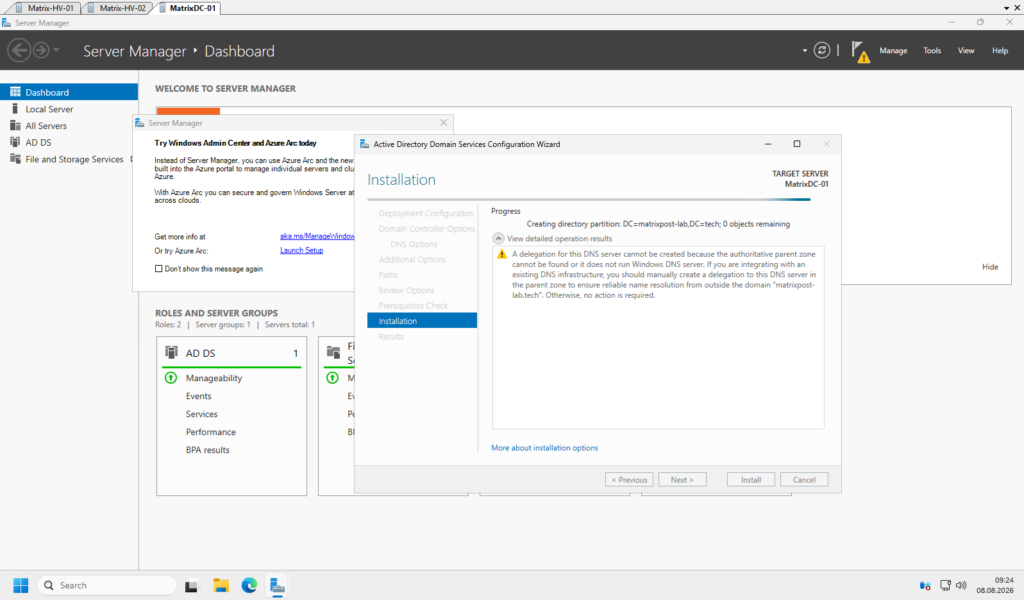This screenshot has width=1024, height=600.
Task: Click the All Servers icon in the sidebar
Action: [x=15, y=125]
